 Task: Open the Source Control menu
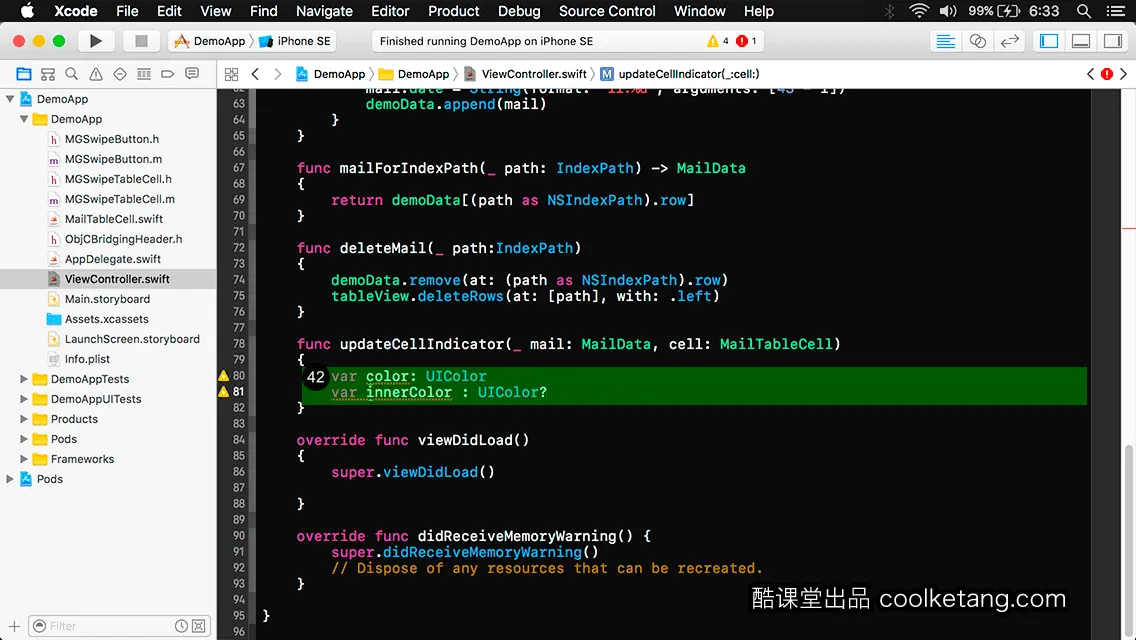click(x=607, y=11)
